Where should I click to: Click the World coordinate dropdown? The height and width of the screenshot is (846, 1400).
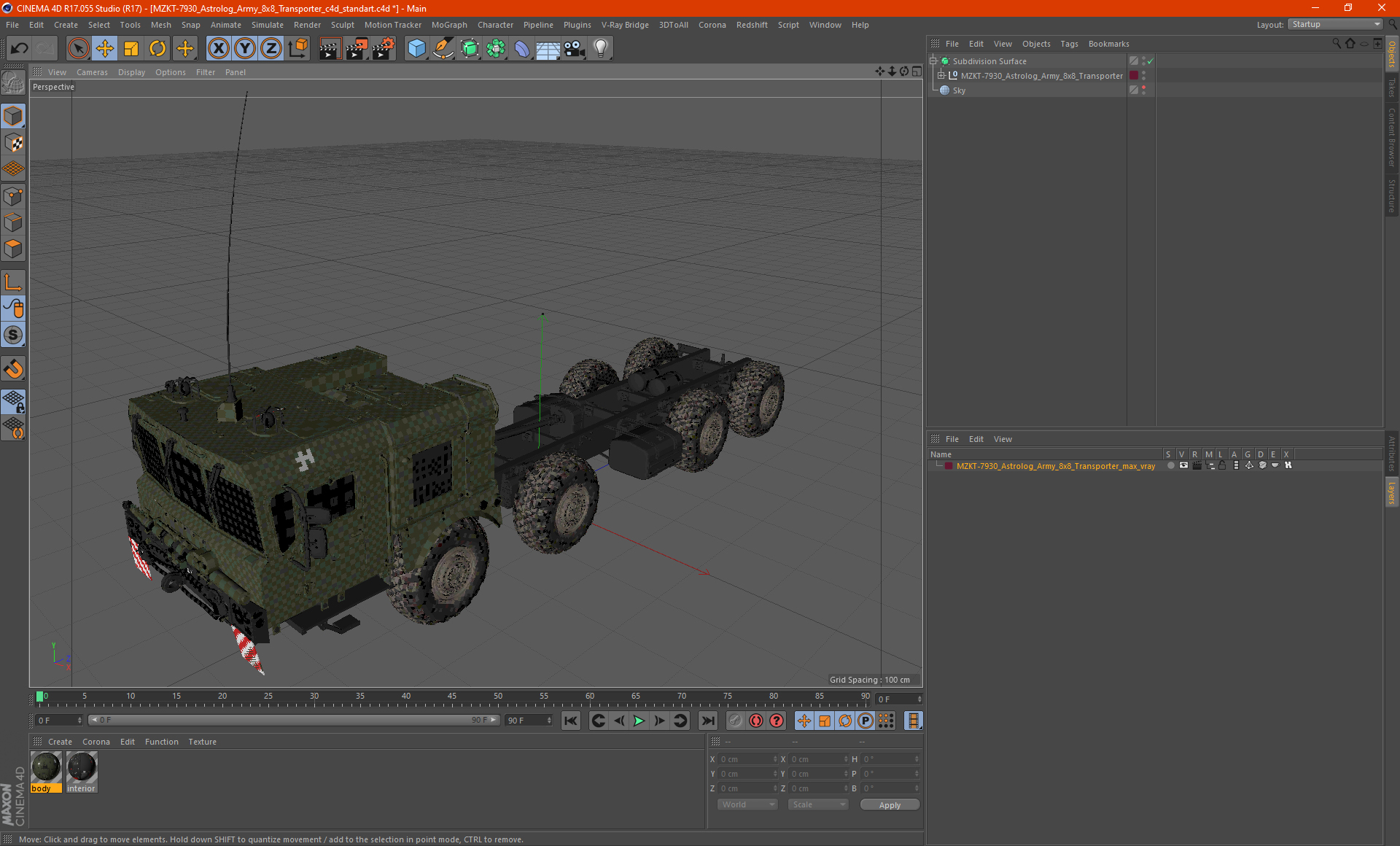point(745,804)
